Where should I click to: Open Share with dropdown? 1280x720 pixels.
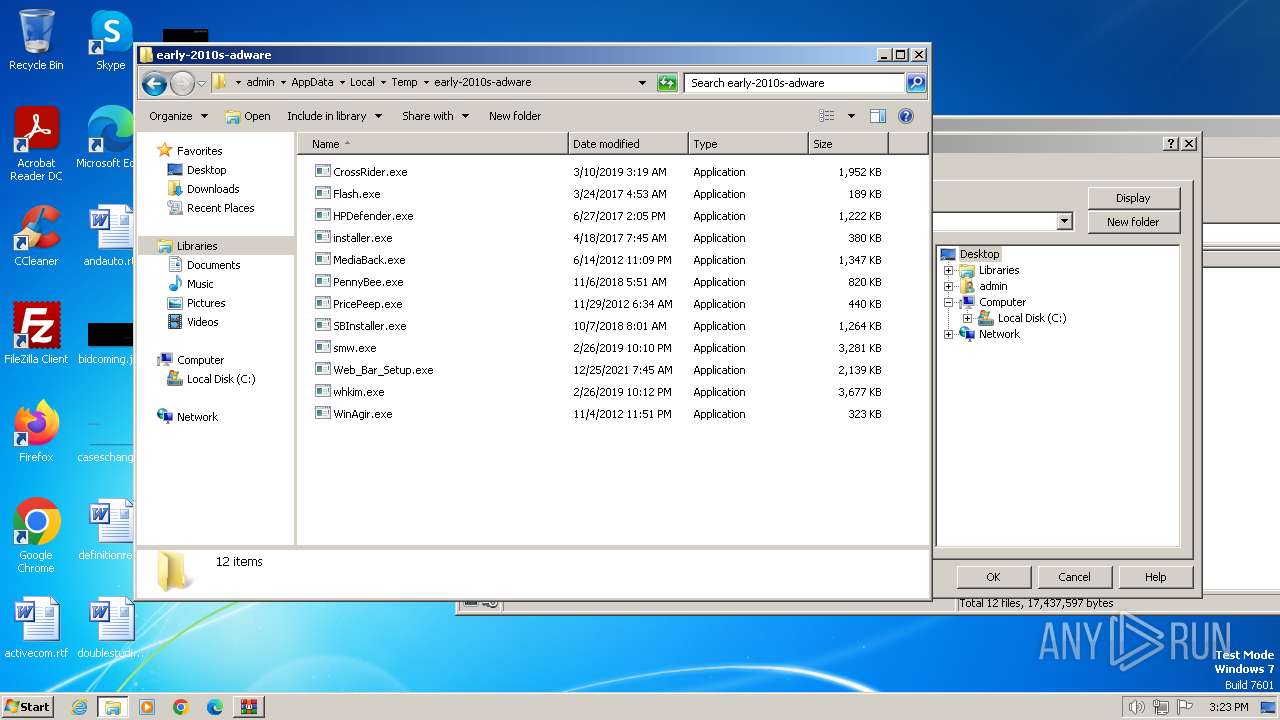pos(435,116)
